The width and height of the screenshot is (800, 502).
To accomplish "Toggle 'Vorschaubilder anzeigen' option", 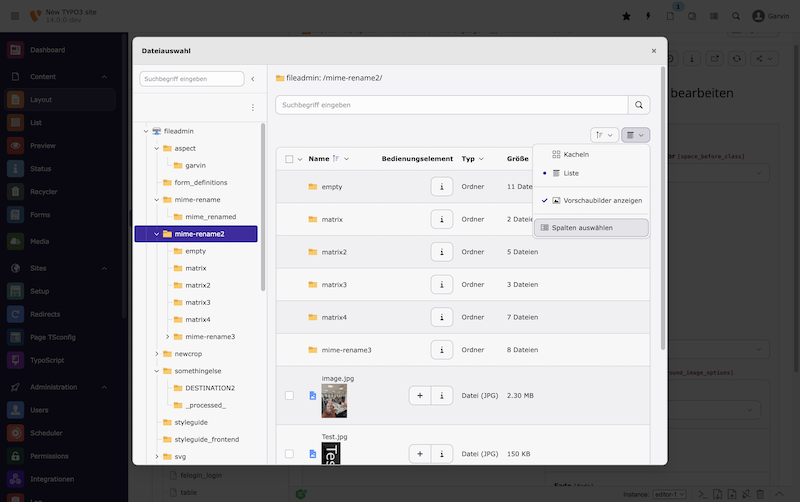I will pos(596,200).
